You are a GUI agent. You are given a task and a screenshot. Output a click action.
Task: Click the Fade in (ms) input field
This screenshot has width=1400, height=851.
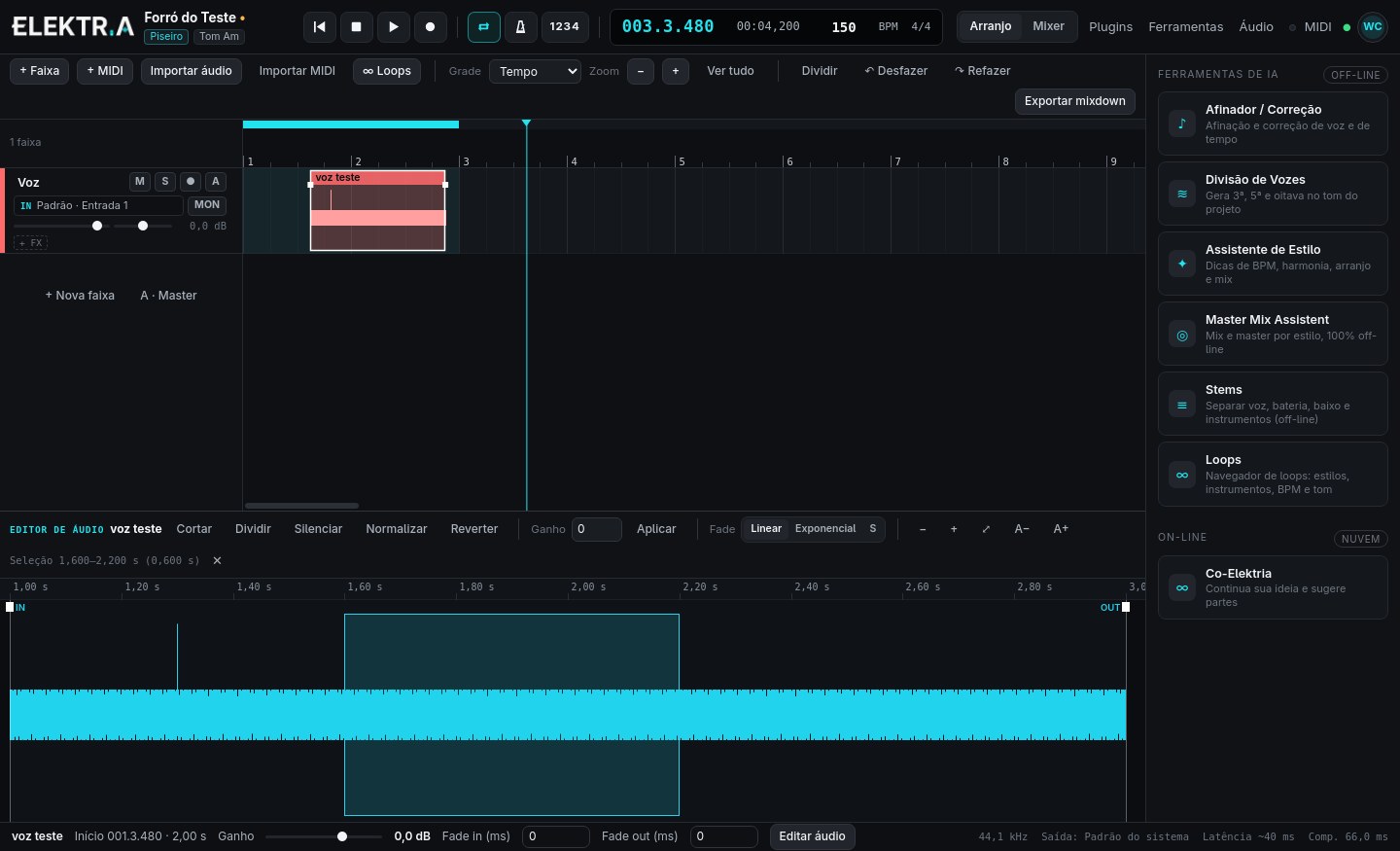(556, 836)
